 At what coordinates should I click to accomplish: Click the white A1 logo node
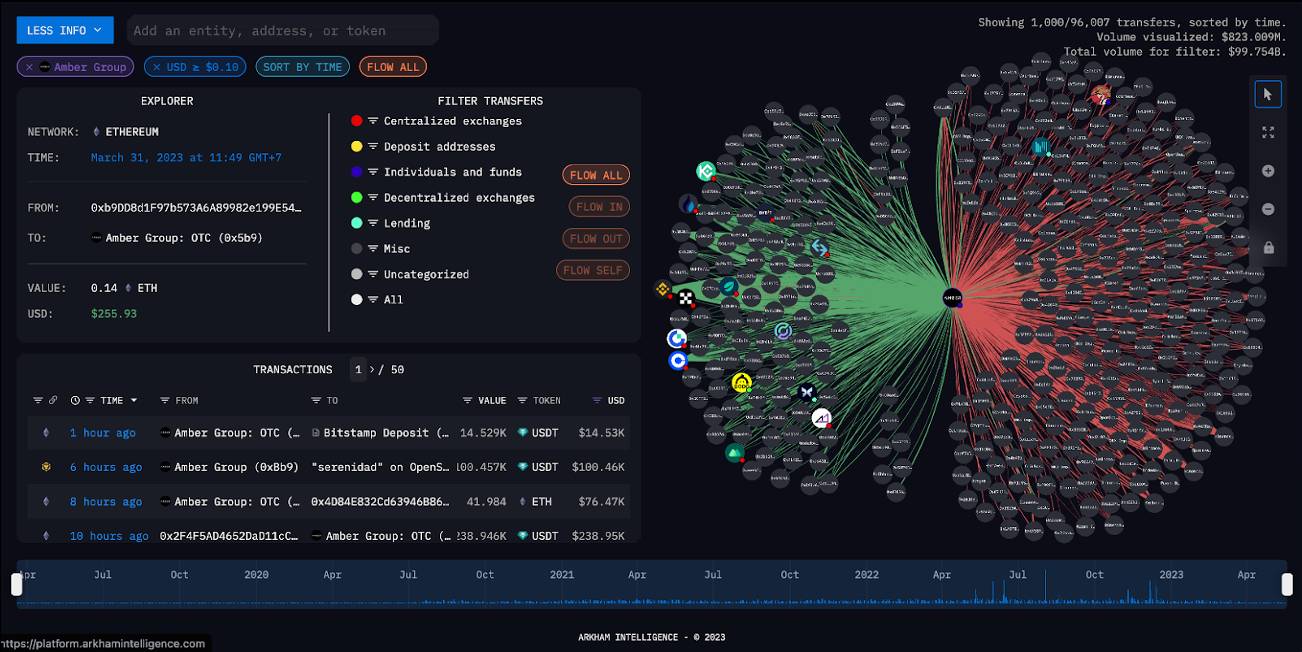coord(821,418)
